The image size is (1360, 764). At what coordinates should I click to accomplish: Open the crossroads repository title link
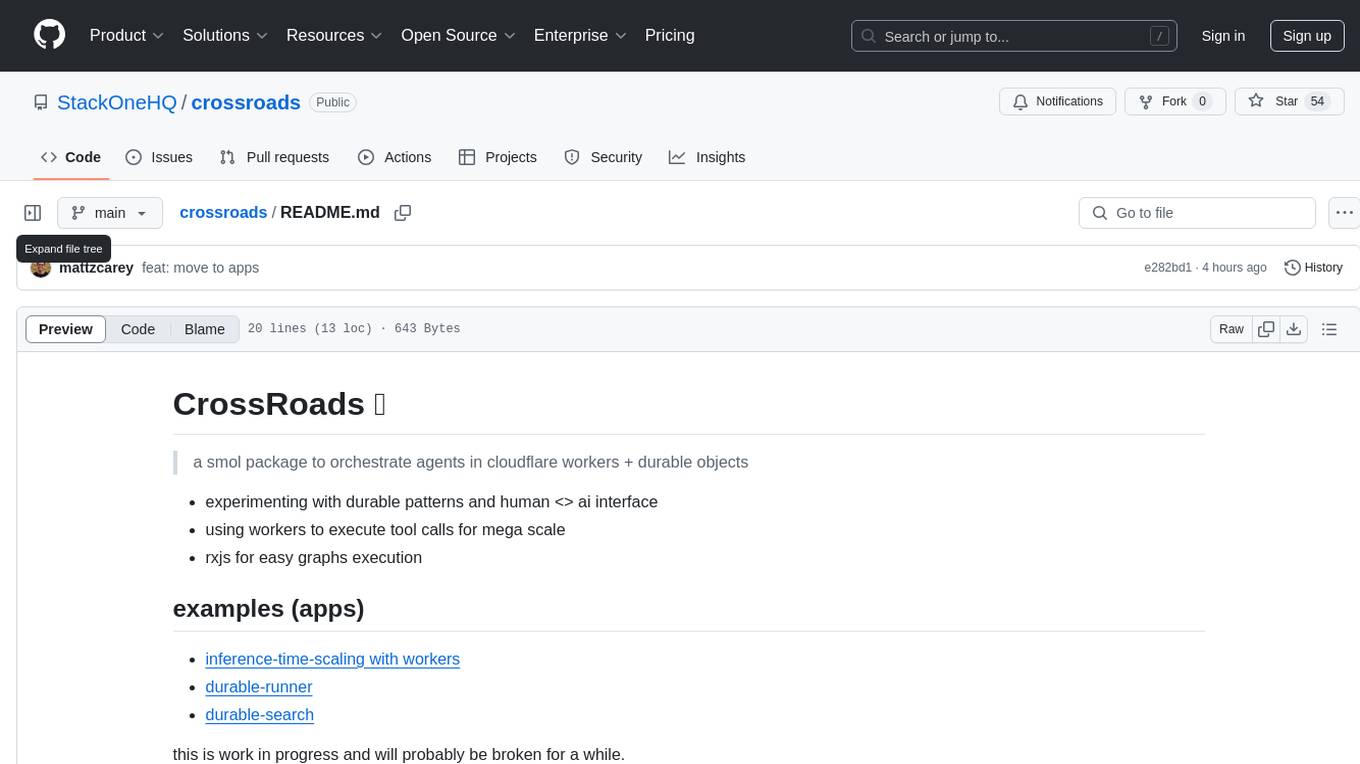click(x=246, y=102)
